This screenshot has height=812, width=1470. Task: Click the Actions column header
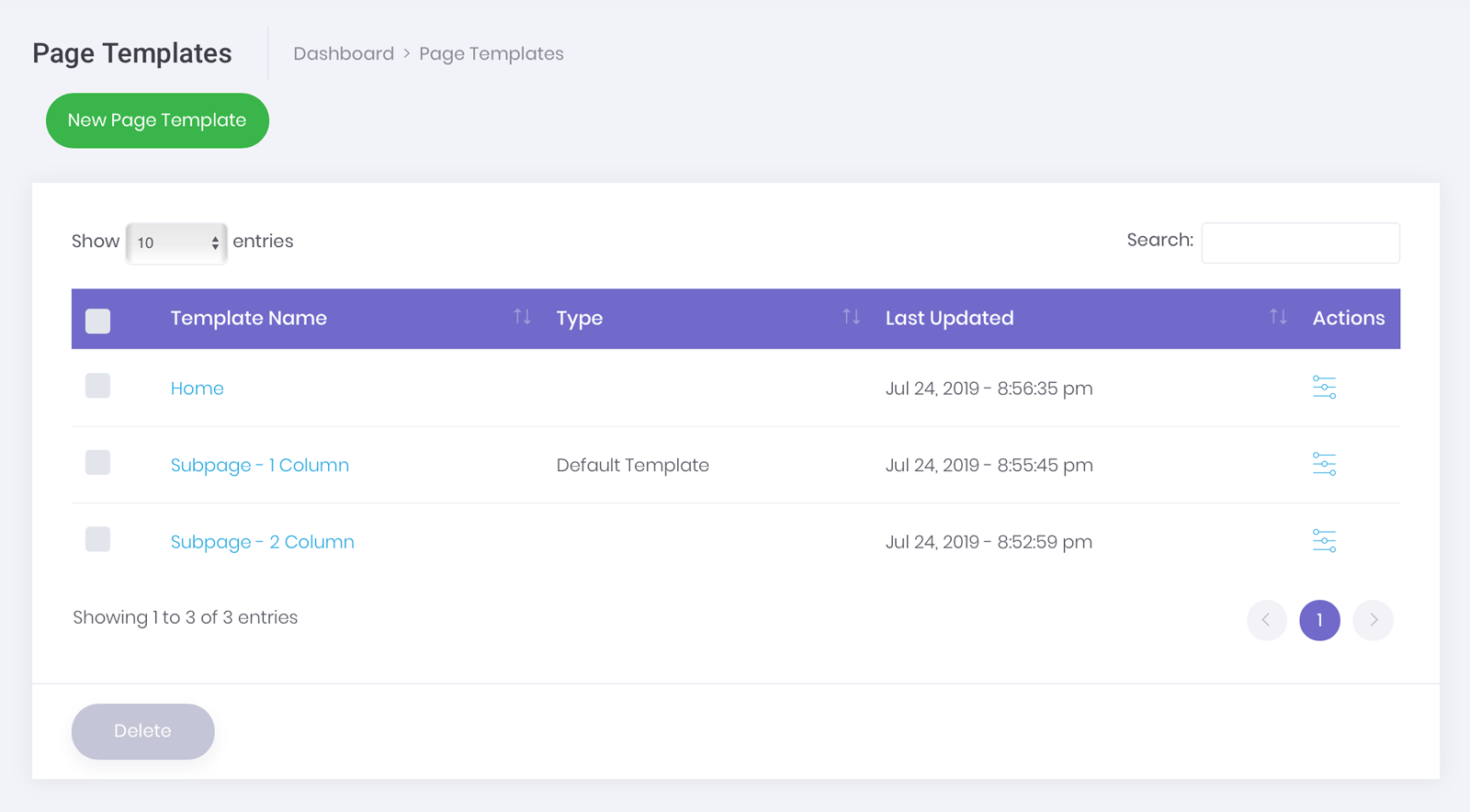(1348, 318)
